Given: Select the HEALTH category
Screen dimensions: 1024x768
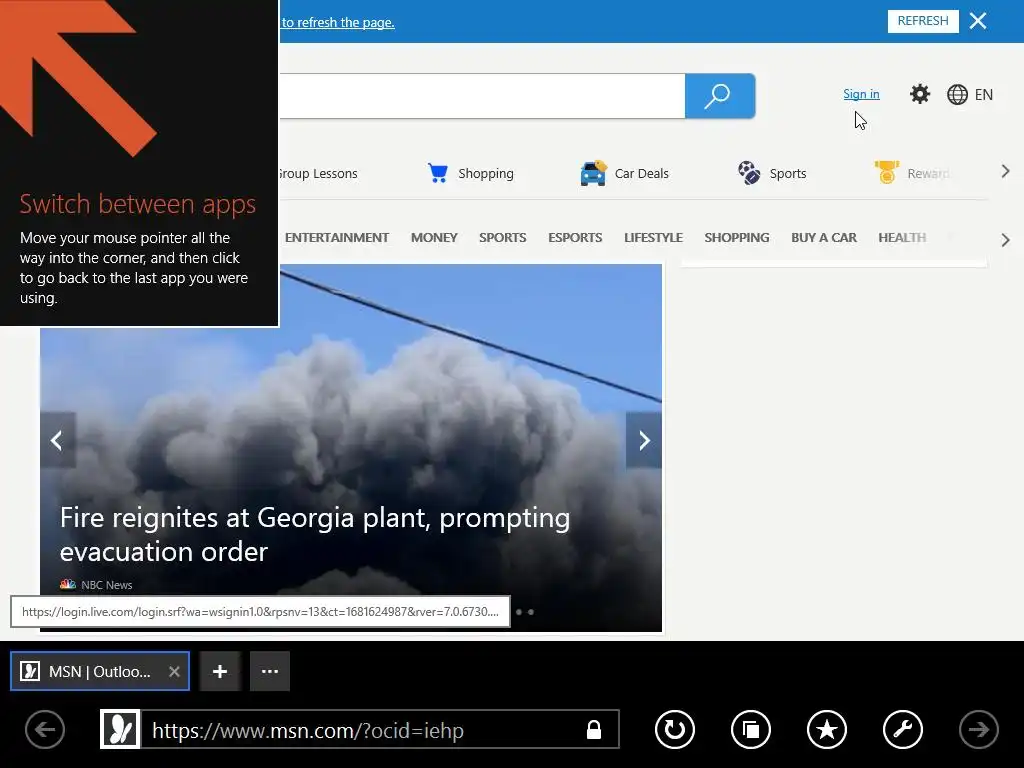Looking at the screenshot, I should coord(902,238).
